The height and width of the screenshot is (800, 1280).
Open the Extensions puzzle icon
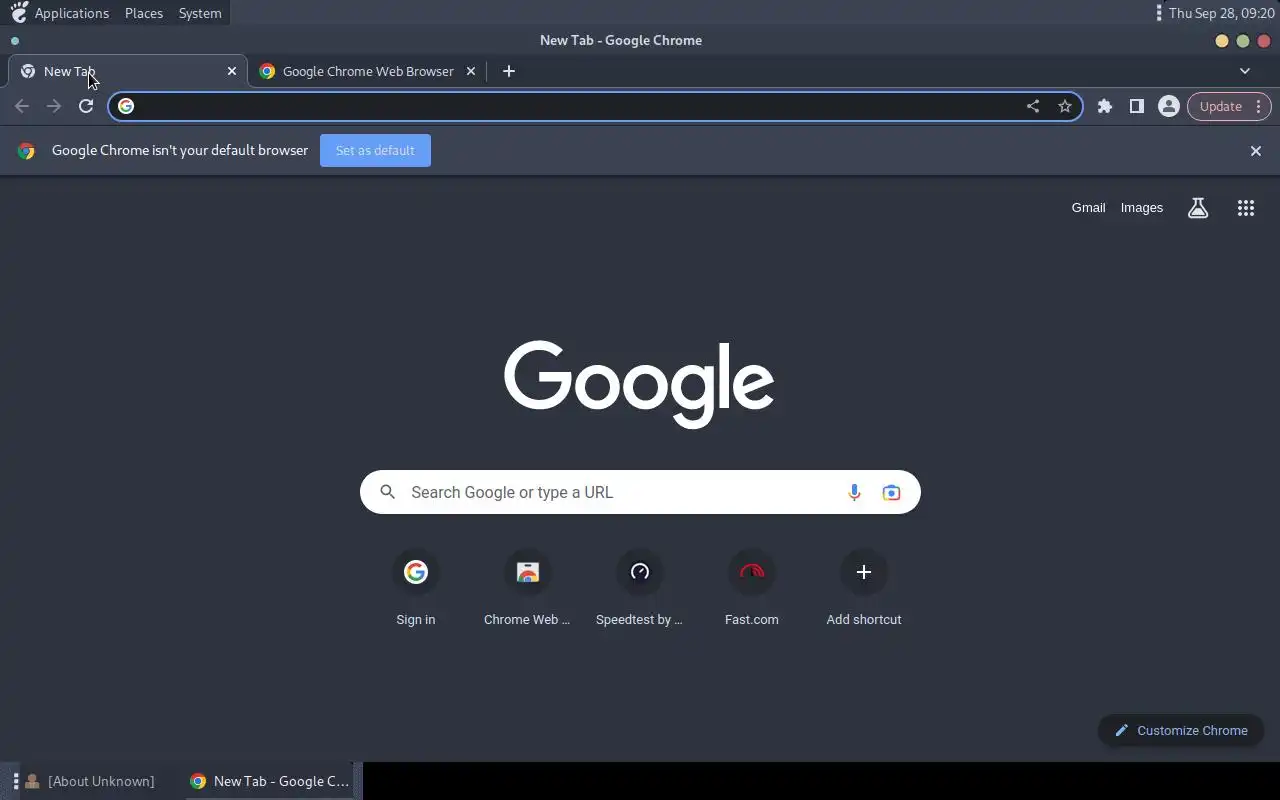(x=1105, y=106)
